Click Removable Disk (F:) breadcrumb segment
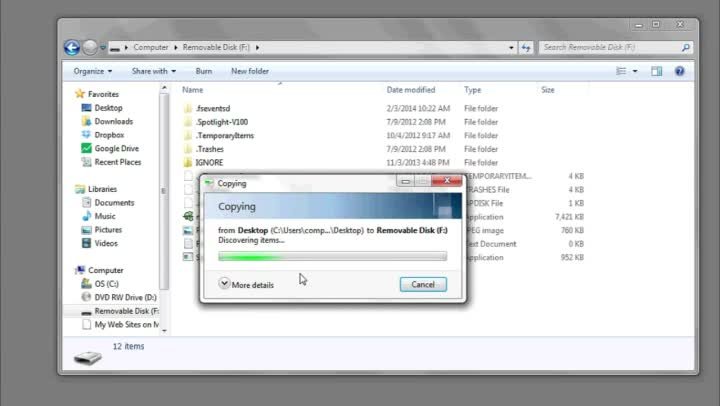 tap(216, 47)
